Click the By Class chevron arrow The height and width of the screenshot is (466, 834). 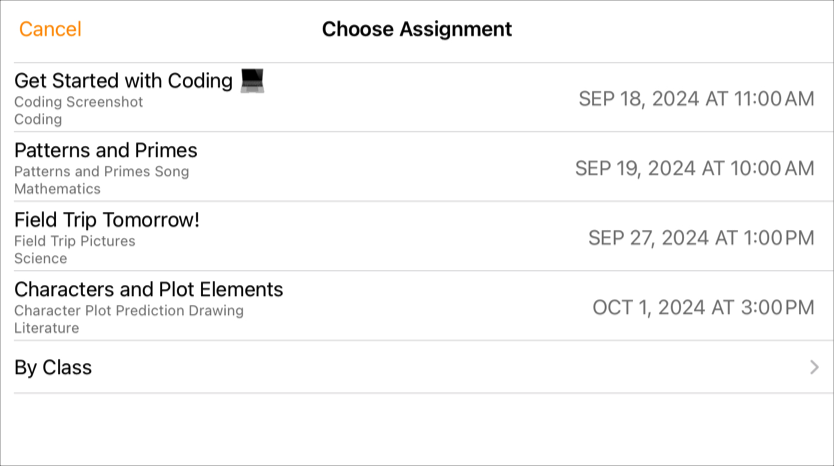pyautogui.click(x=814, y=368)
